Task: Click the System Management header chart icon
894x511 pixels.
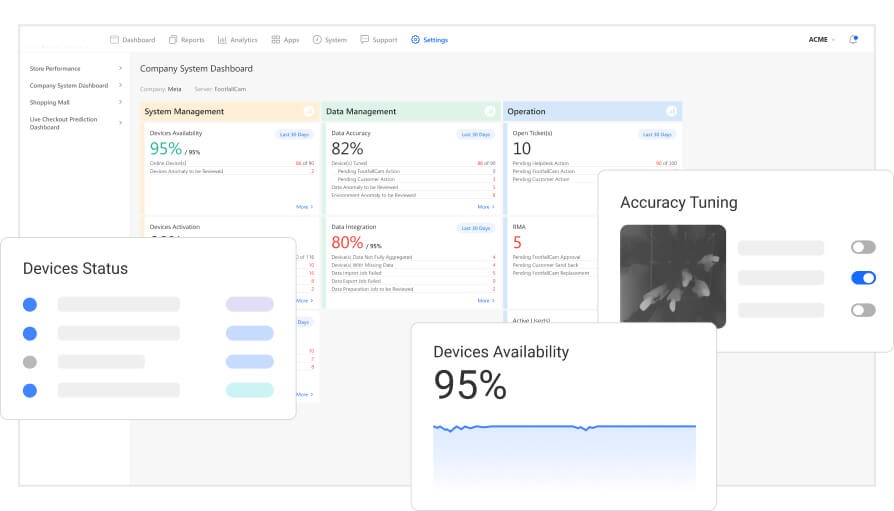Action: pyautogui.click(x=308, y=111)
